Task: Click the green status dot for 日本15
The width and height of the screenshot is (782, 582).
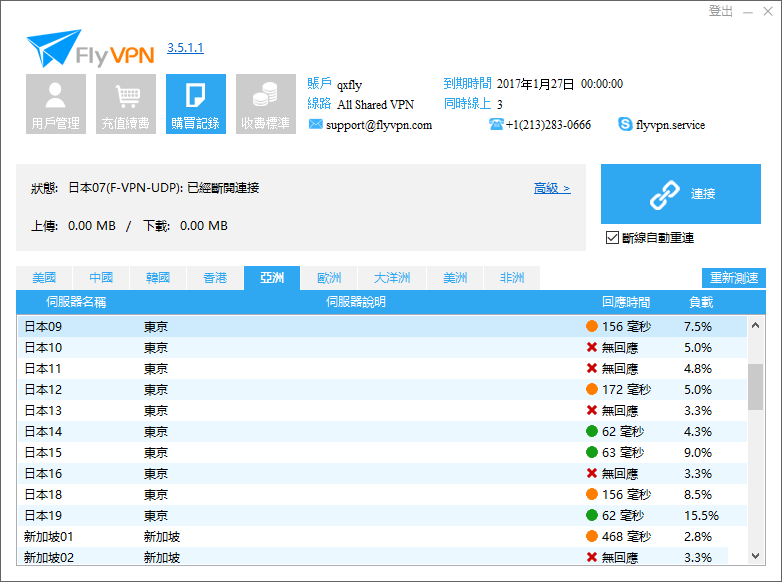Action: (592, 452)
